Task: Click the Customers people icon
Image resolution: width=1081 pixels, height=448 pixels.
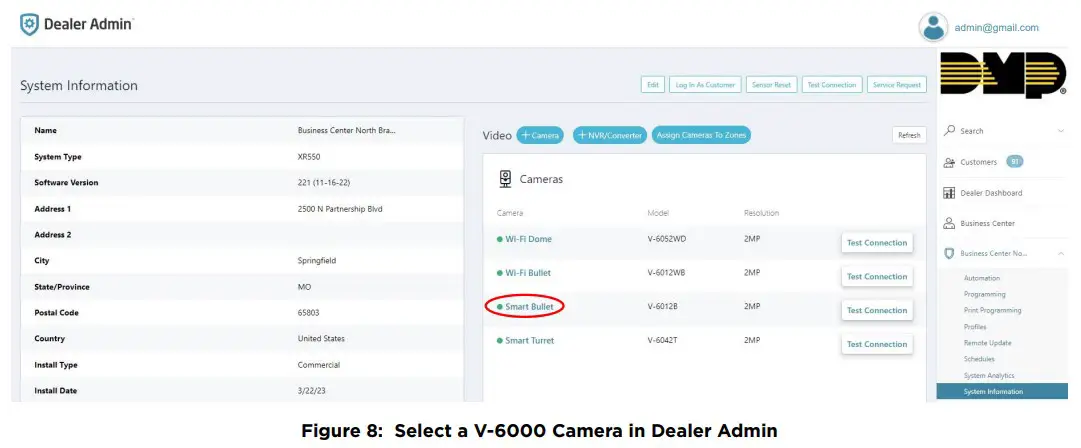Action: 949,162
